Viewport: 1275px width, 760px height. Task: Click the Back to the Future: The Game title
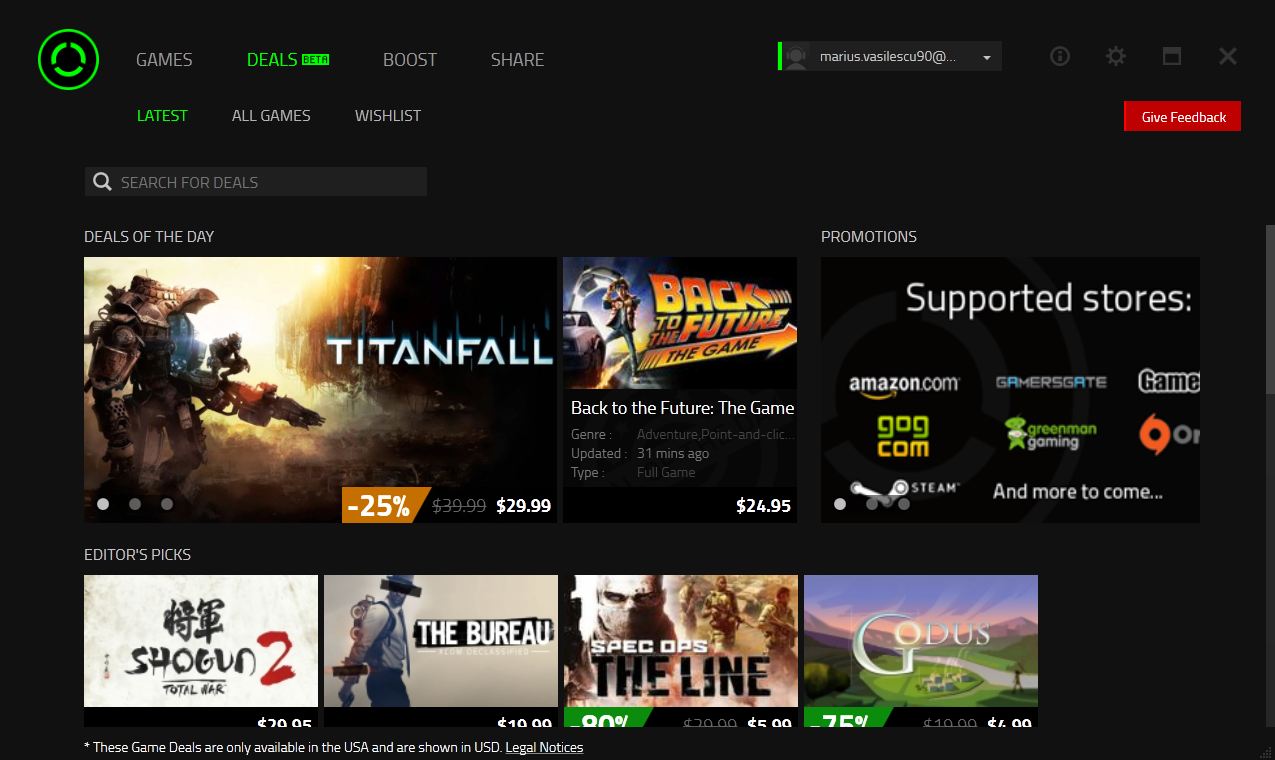pos(682,407)
